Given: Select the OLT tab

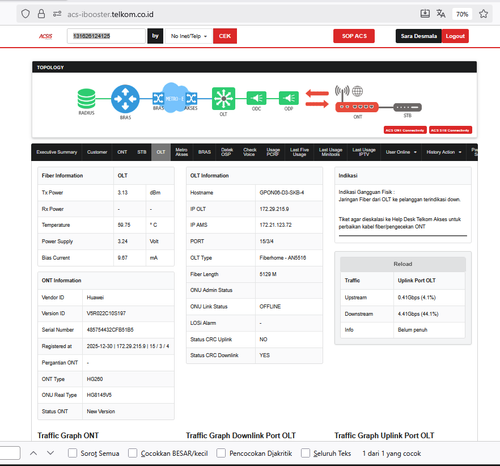Looking at the screenshot, I should [161, 152].
